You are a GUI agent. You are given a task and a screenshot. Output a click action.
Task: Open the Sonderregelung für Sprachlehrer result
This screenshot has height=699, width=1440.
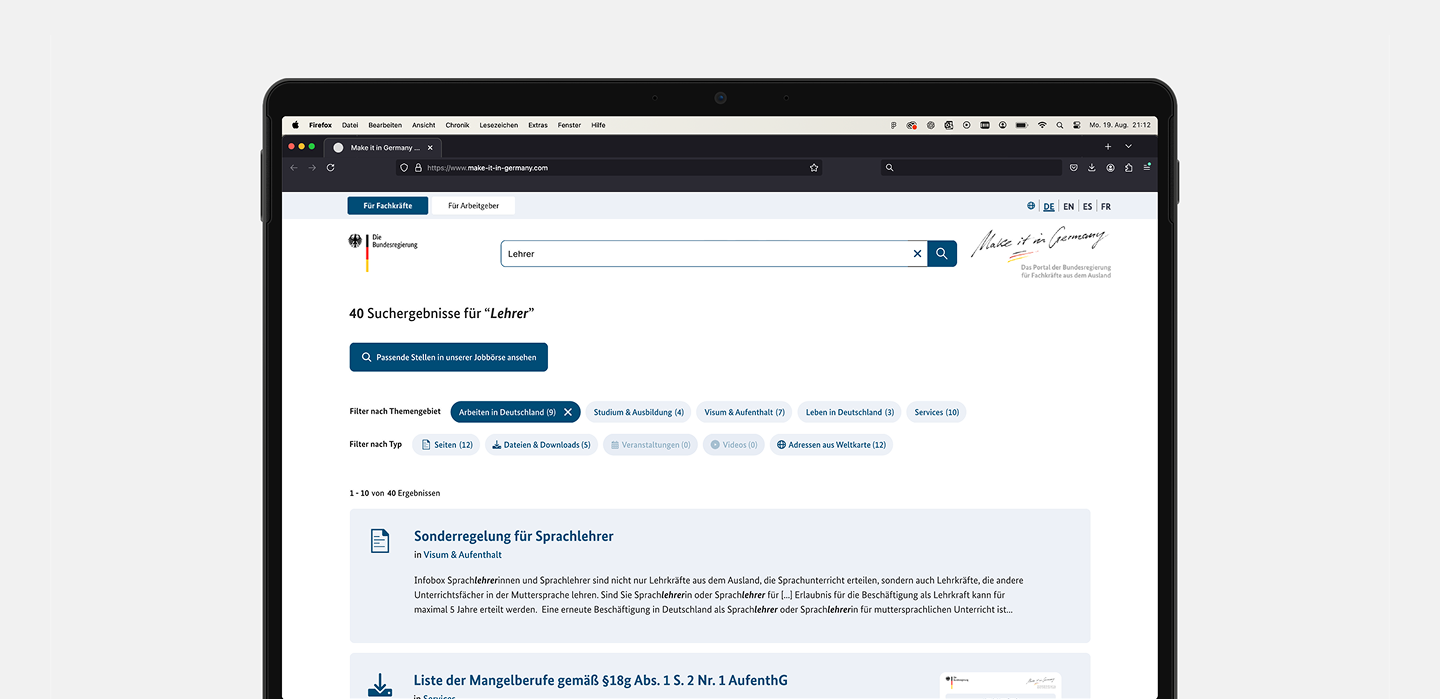click(x=513, y=536)
